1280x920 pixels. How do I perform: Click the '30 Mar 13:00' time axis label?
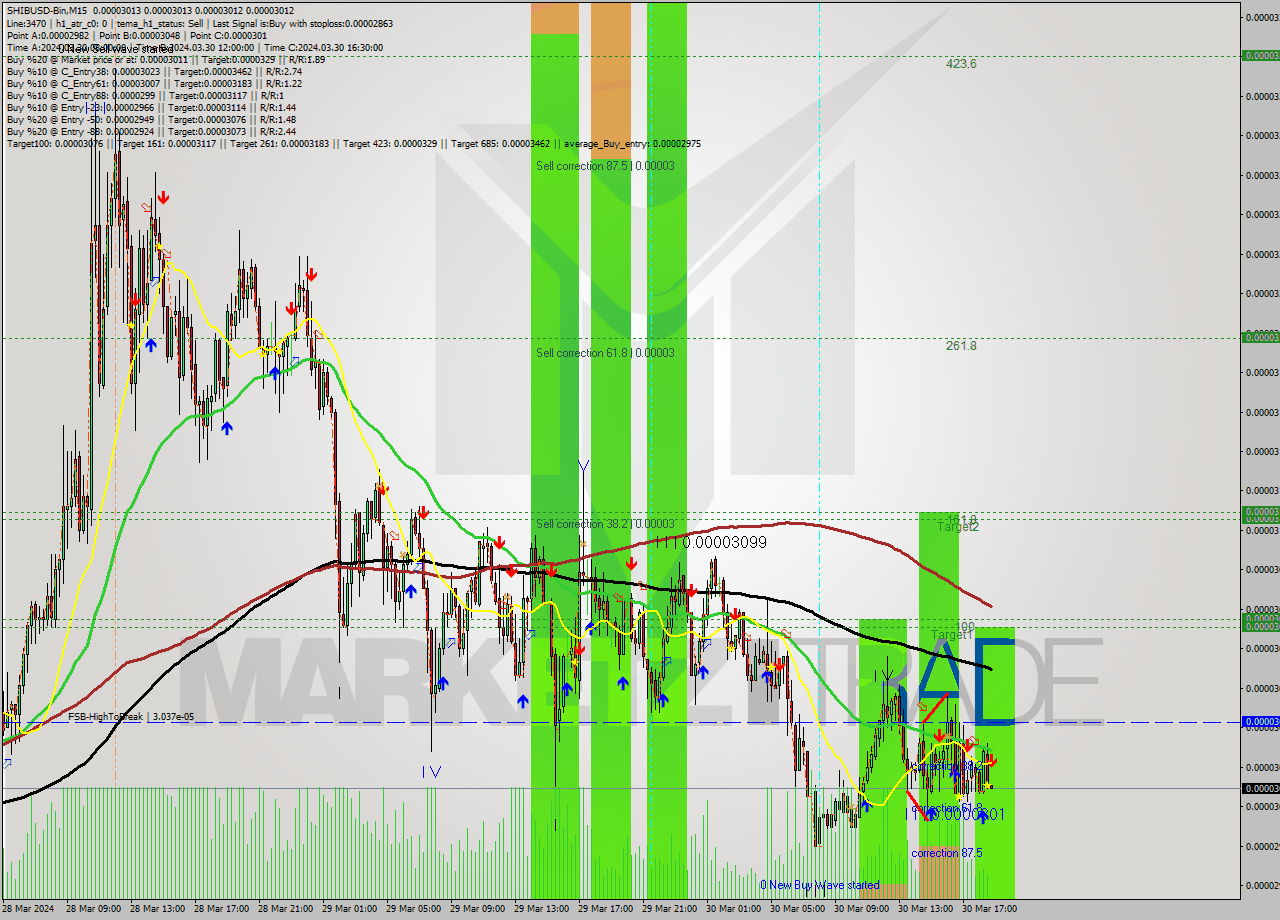pos(925,909)
